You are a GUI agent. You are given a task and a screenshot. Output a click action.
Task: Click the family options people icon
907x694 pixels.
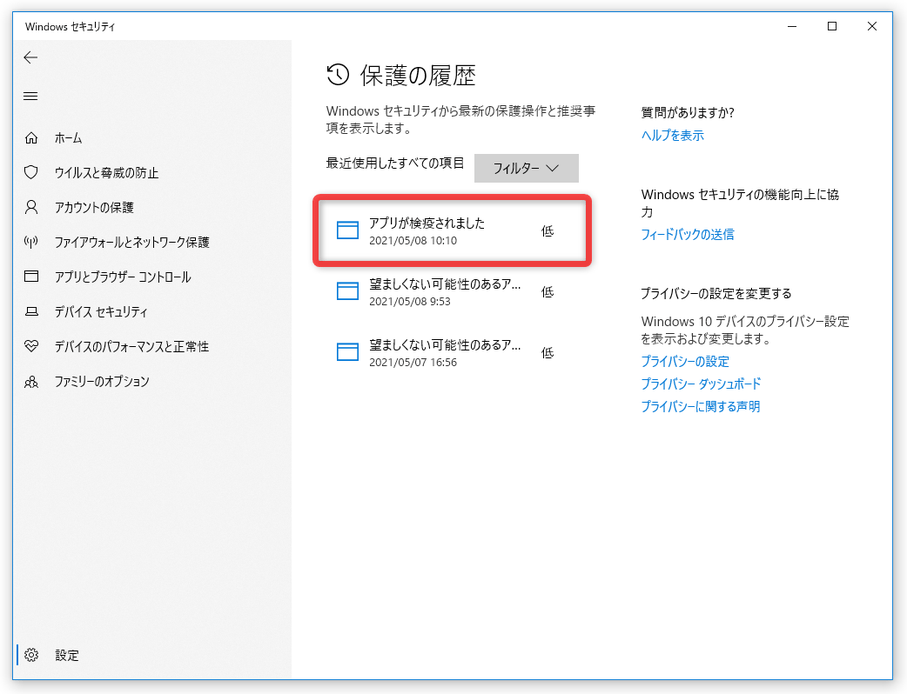(x=31, y=381)
